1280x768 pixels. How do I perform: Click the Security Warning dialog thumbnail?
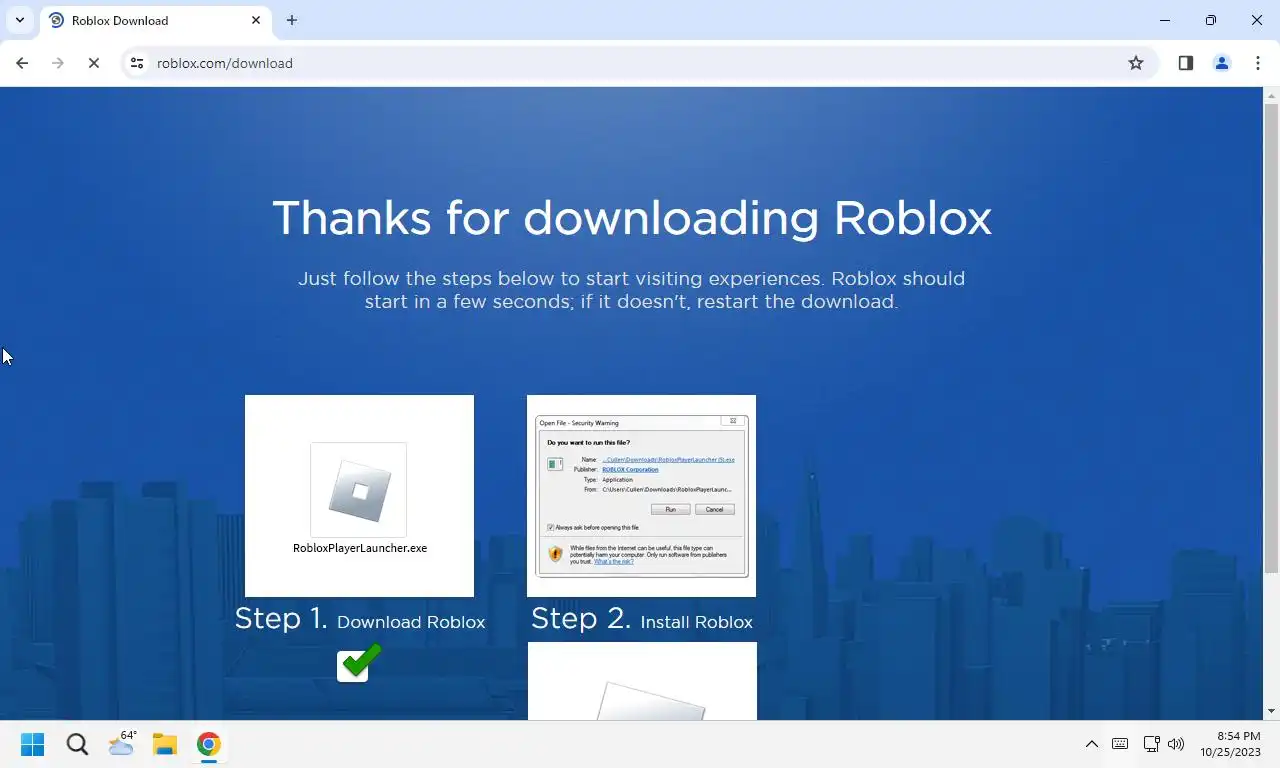tap(641, 495)
